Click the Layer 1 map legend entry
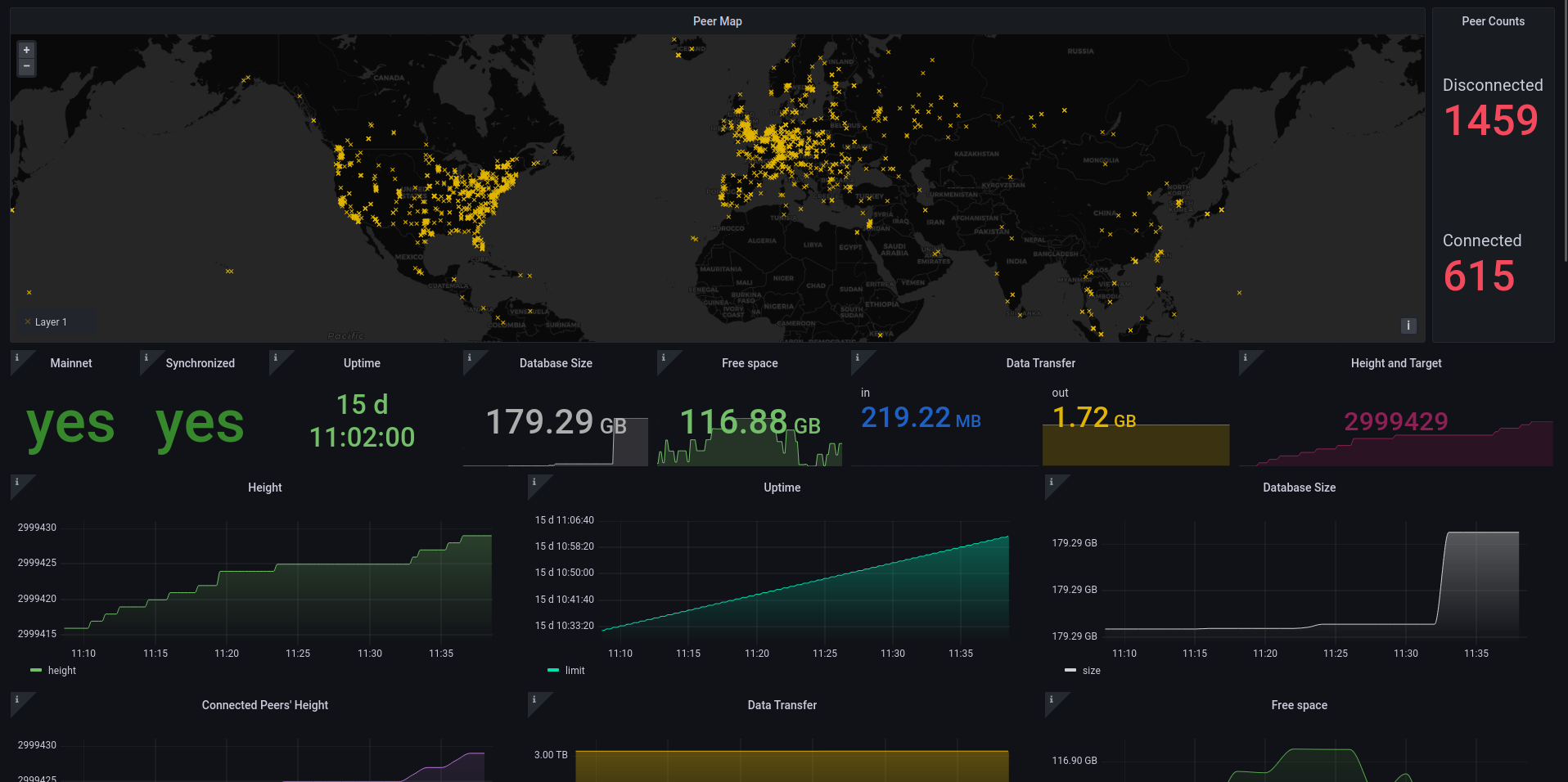The width and height of the screenshot is (1568, 782). [x=51, y=322]
